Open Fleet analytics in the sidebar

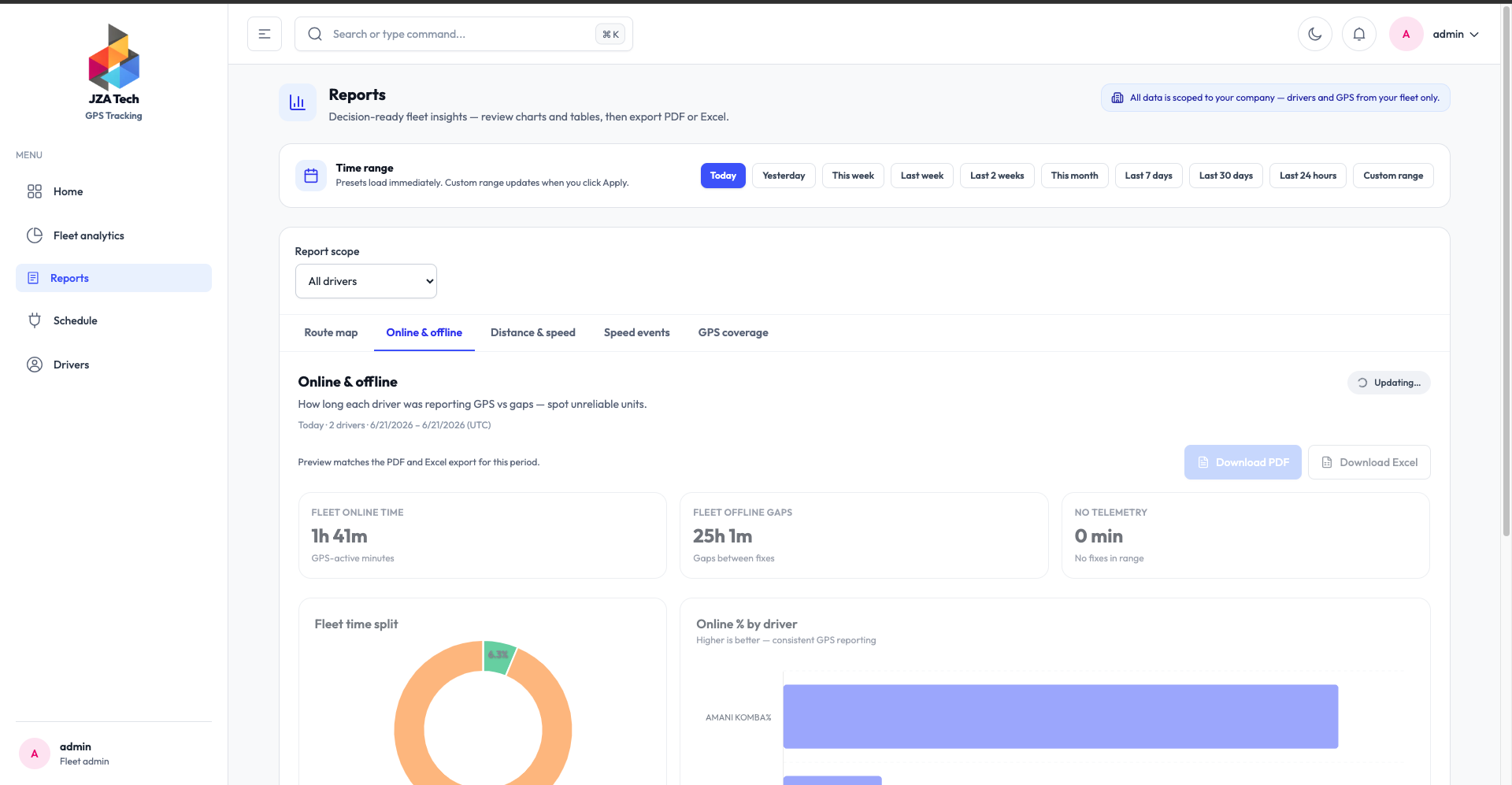[x=113, y=235]
